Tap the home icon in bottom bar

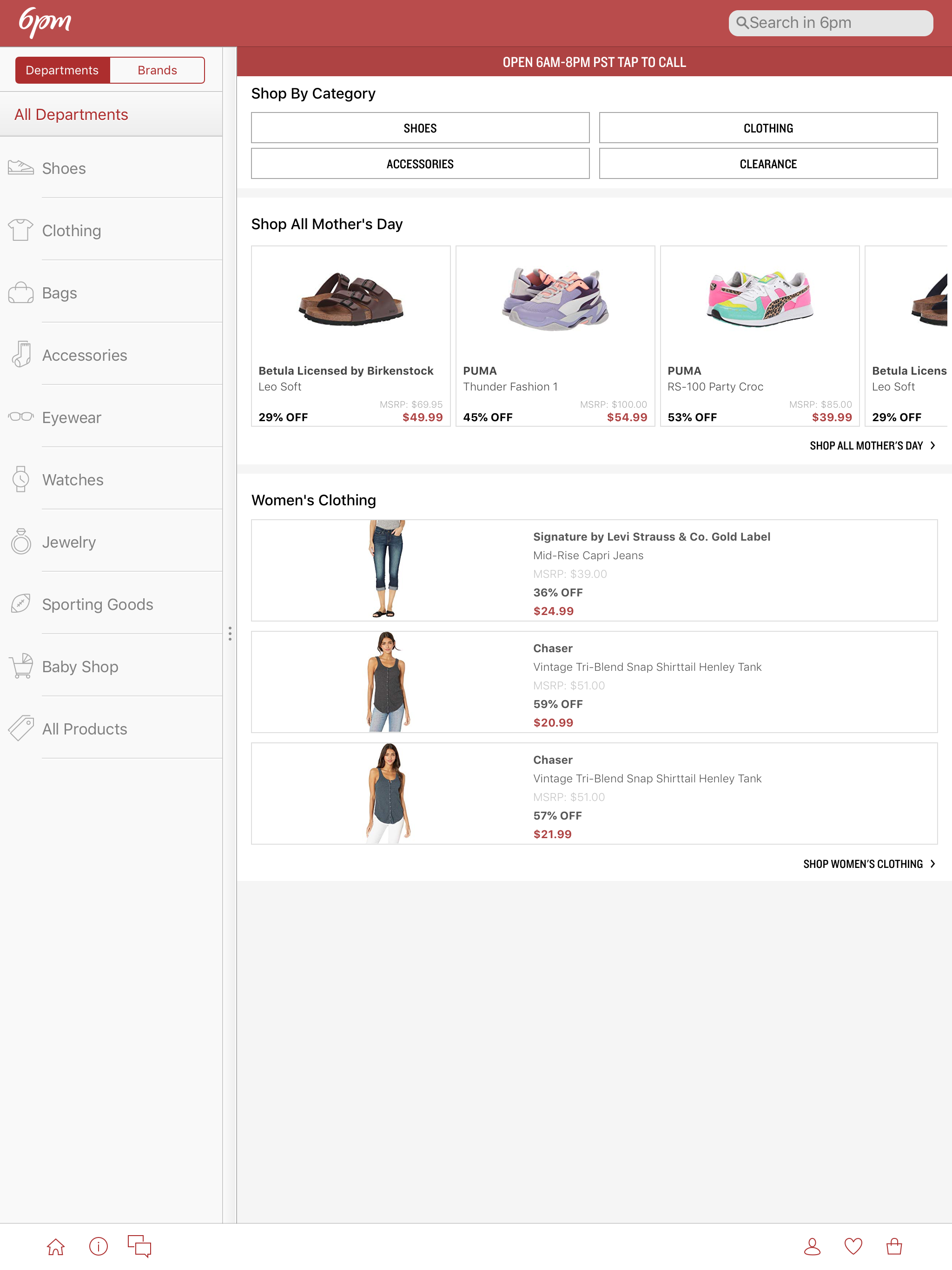coord(56,1246)
